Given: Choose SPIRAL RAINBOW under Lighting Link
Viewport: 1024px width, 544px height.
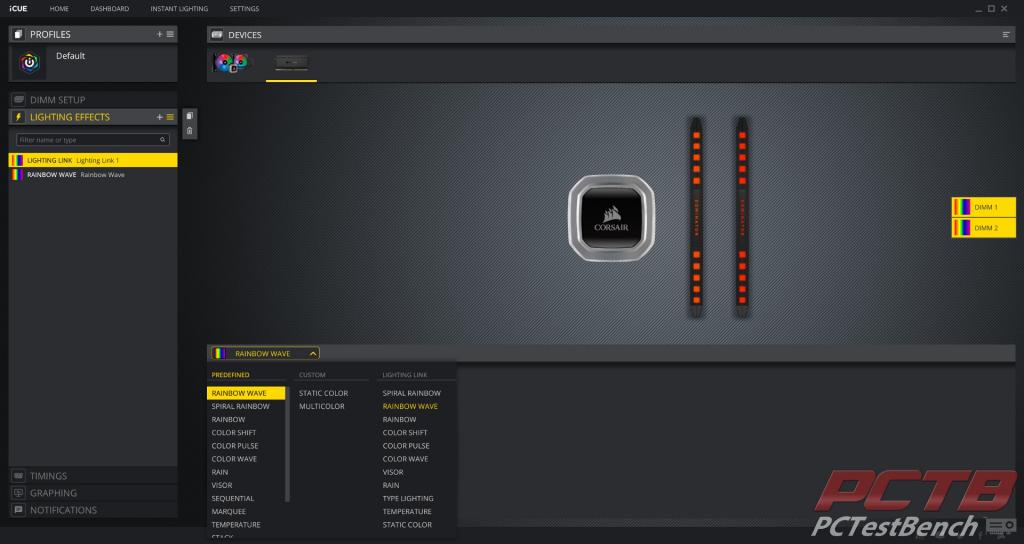Looking at the screenshot, I should click(411, 393).
